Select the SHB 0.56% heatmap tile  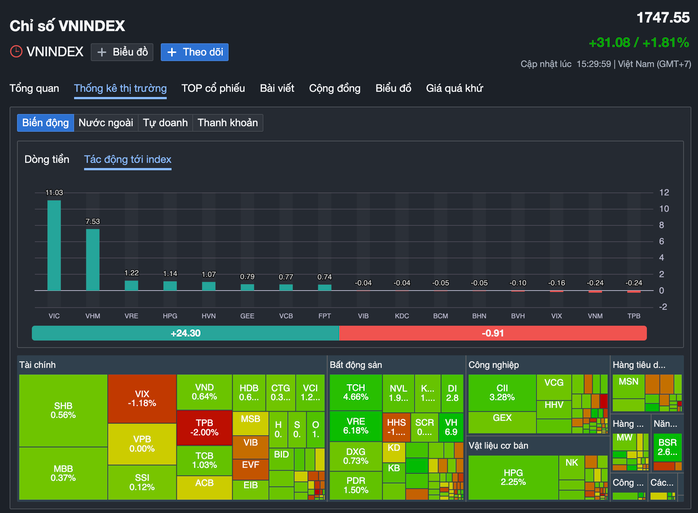(63, 410)
